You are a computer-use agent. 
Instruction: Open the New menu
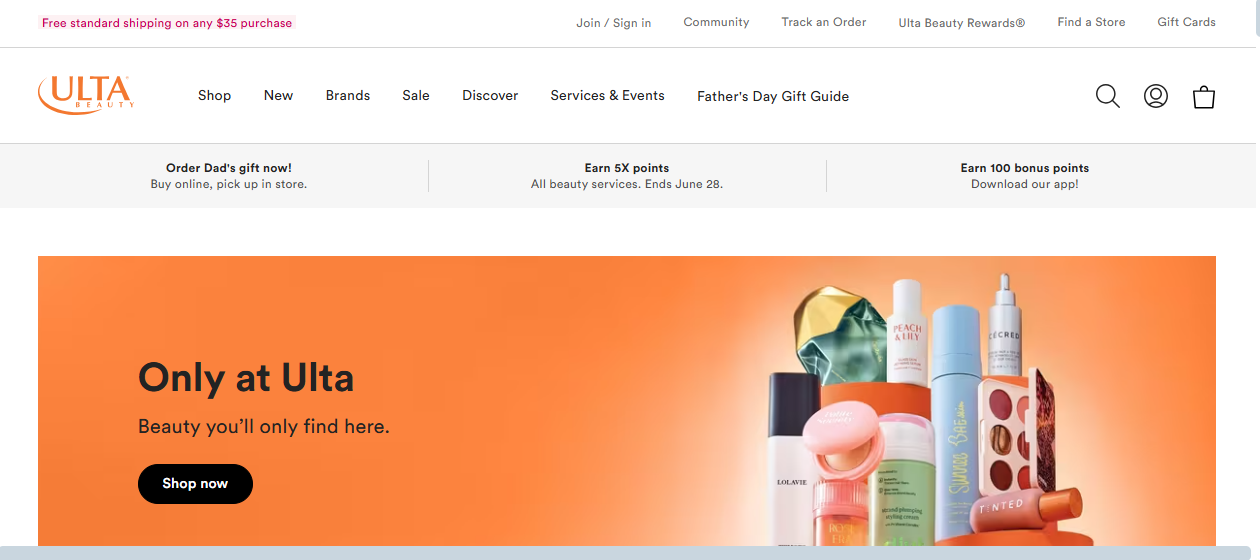click(x=278, y=96)
